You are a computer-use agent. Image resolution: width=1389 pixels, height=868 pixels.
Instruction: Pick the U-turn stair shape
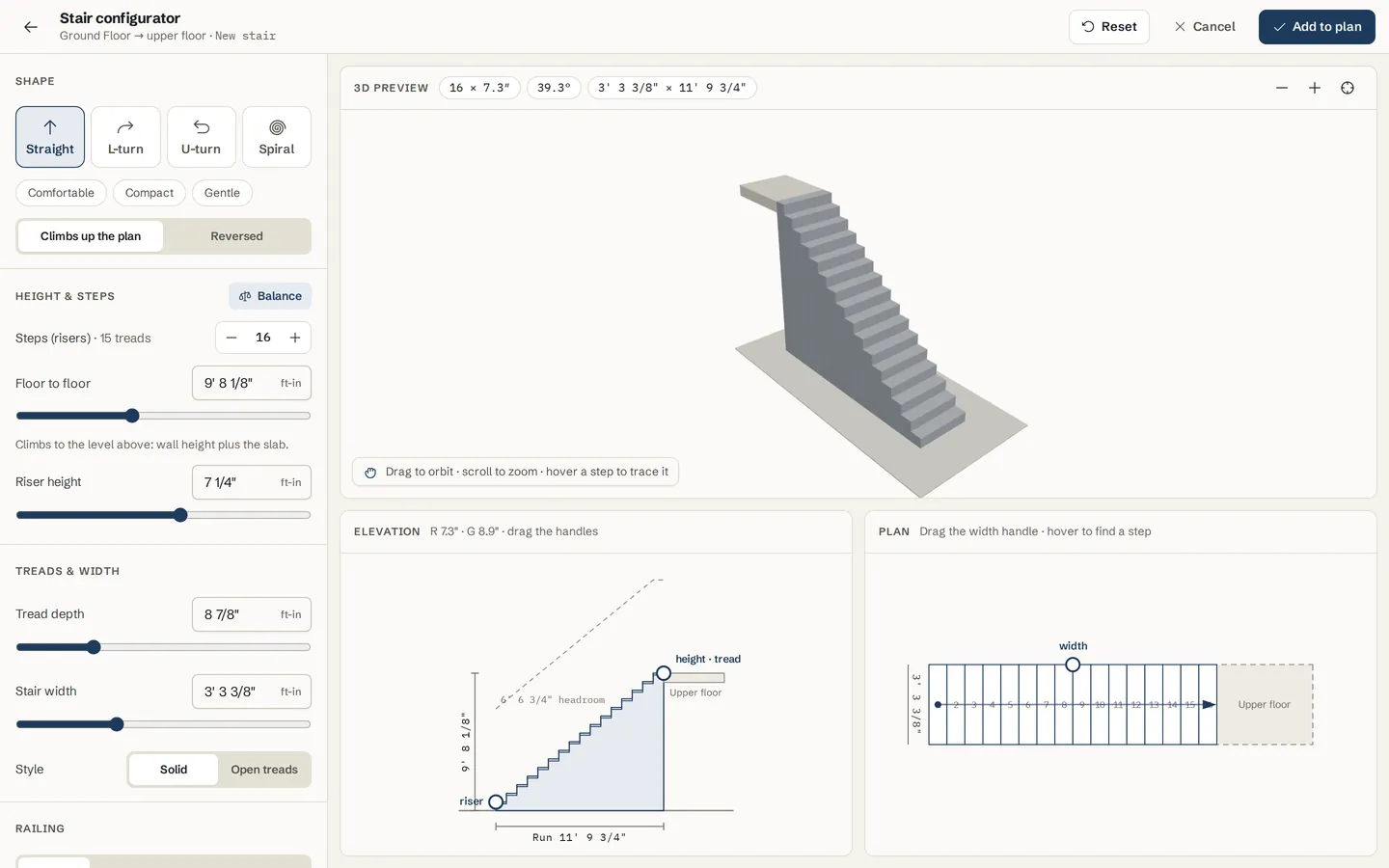(x=201, y=137)
